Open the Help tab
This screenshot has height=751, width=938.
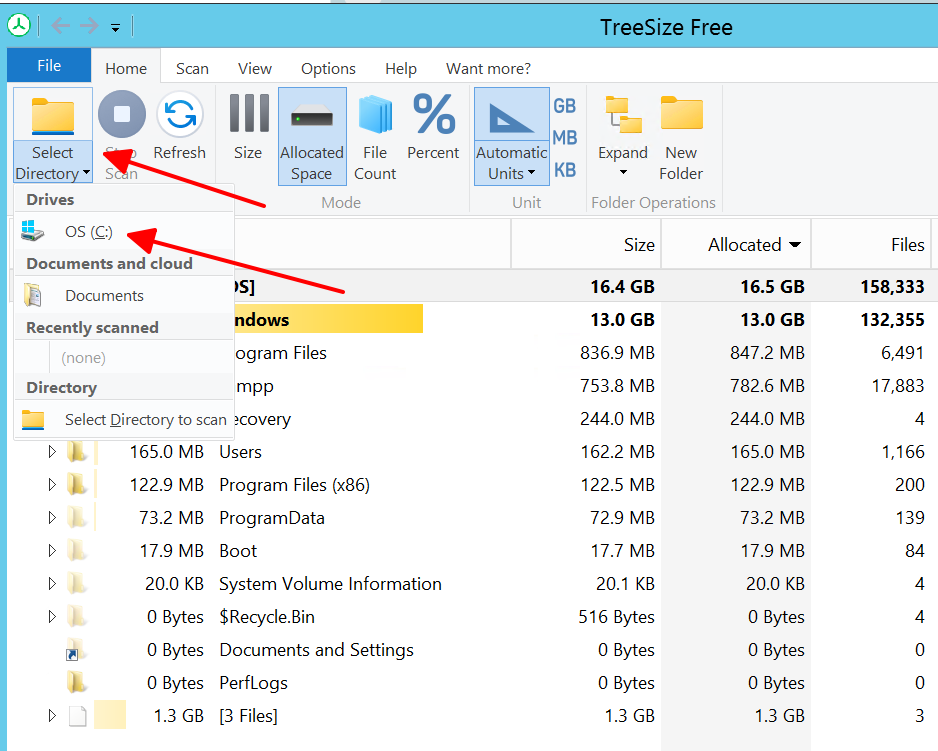coord(401,68)
